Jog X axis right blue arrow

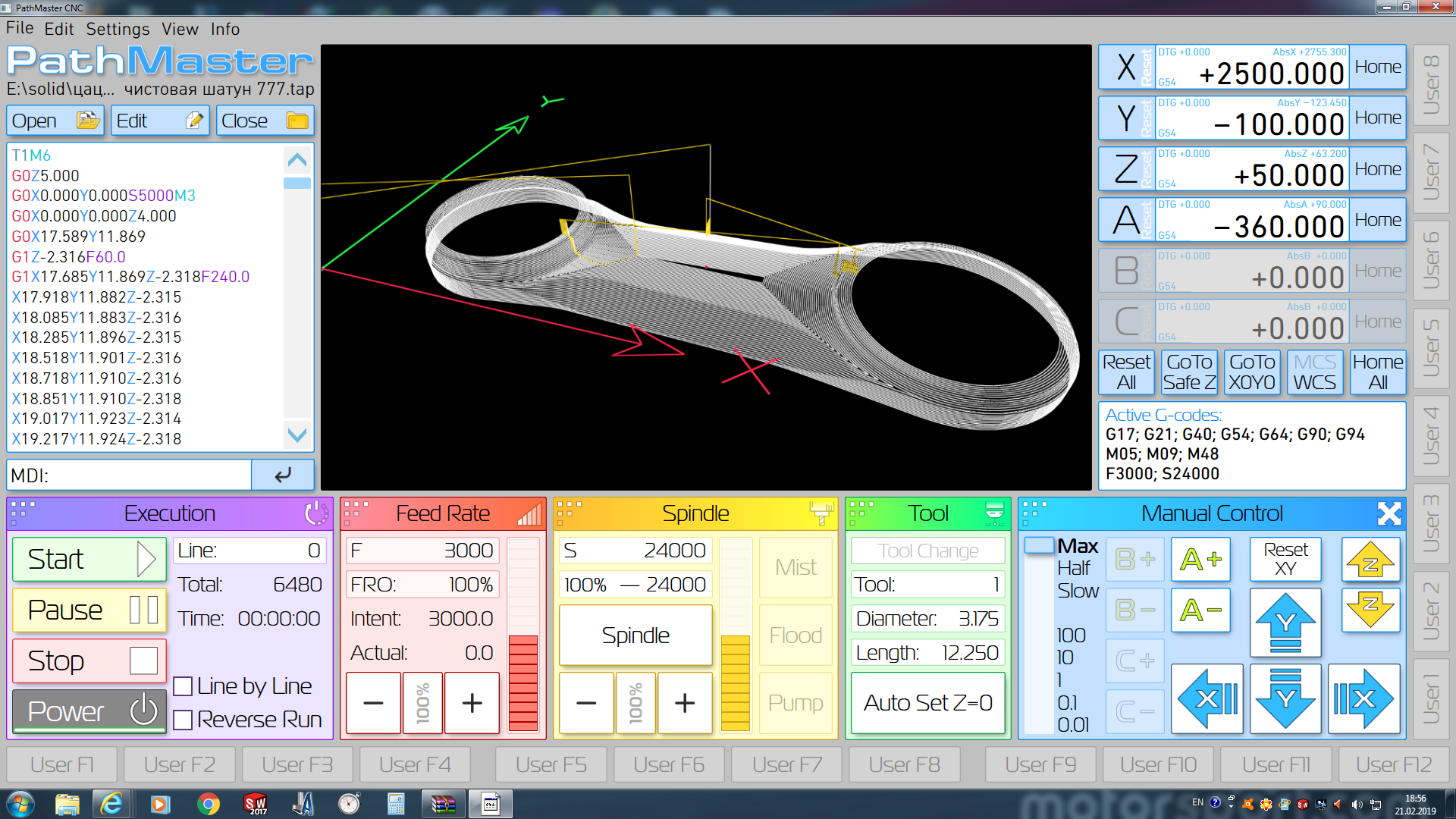[x=1363, y=699]
